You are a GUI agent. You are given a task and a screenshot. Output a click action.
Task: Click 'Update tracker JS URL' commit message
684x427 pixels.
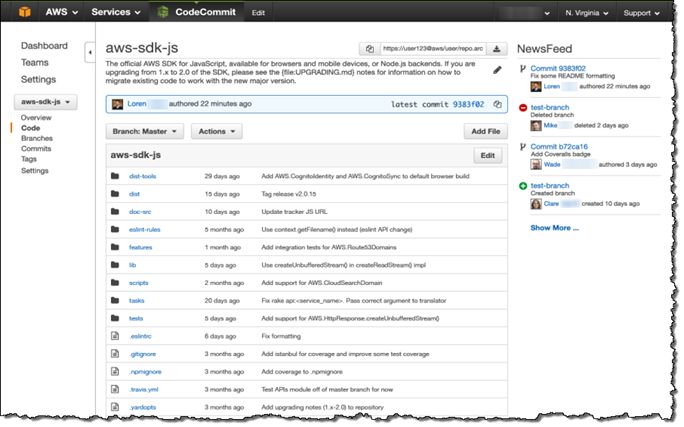(294, 212)
